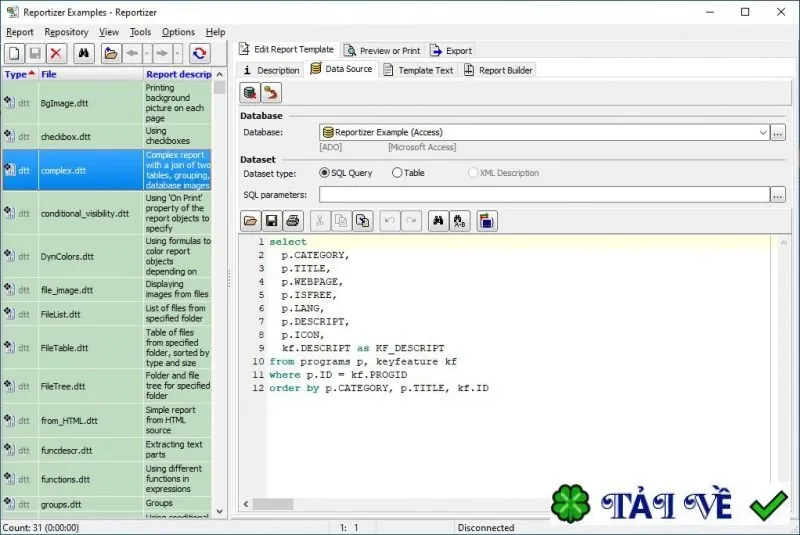This screenshot has height=535, width=800.
Task: Click the find-and-replace binoculars icon in SQL toolbar
Action: coord(460,221)
